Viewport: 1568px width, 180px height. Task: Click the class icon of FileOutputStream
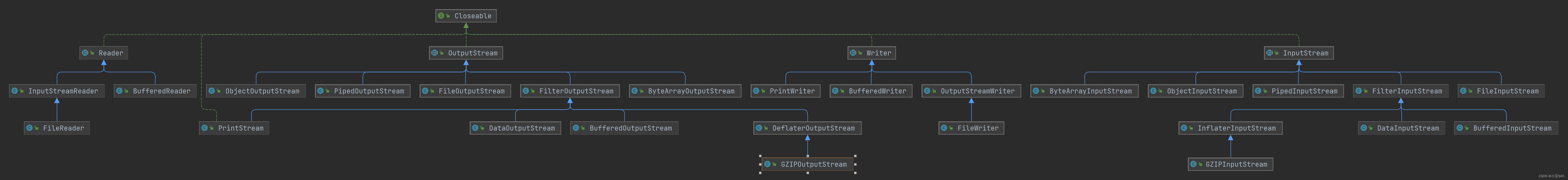pos(425,91)
